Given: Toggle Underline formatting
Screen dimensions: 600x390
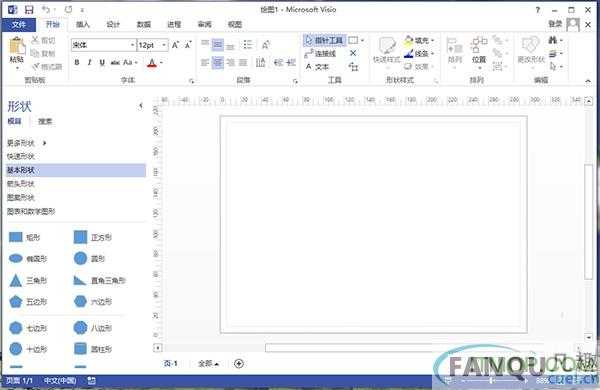Looking at the screenshot, I should pos(102,62).
